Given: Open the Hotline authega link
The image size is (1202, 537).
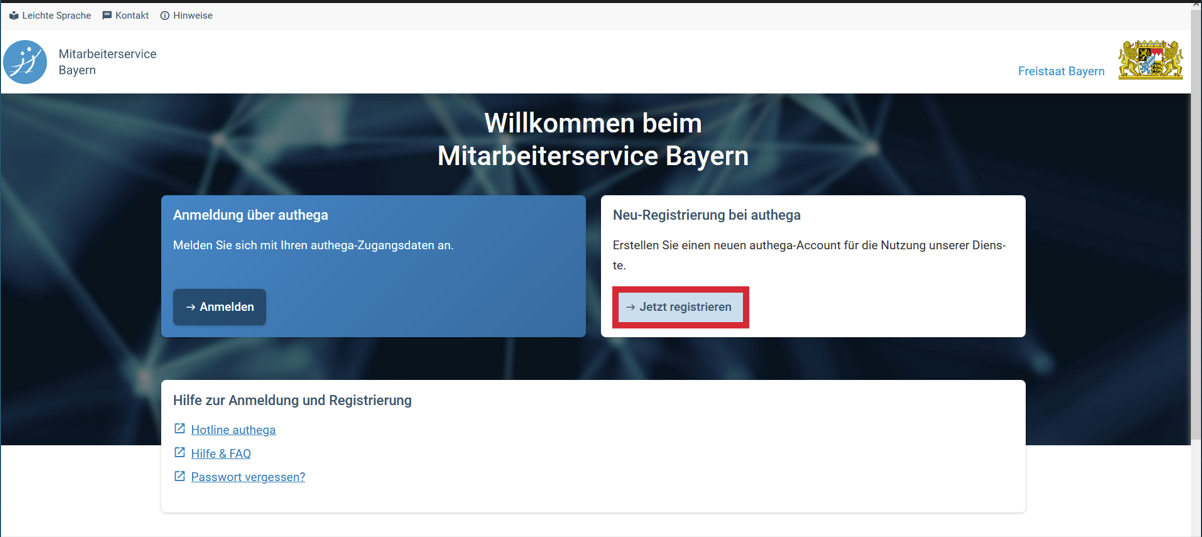Looking at the screenshot, I should 233,430.
